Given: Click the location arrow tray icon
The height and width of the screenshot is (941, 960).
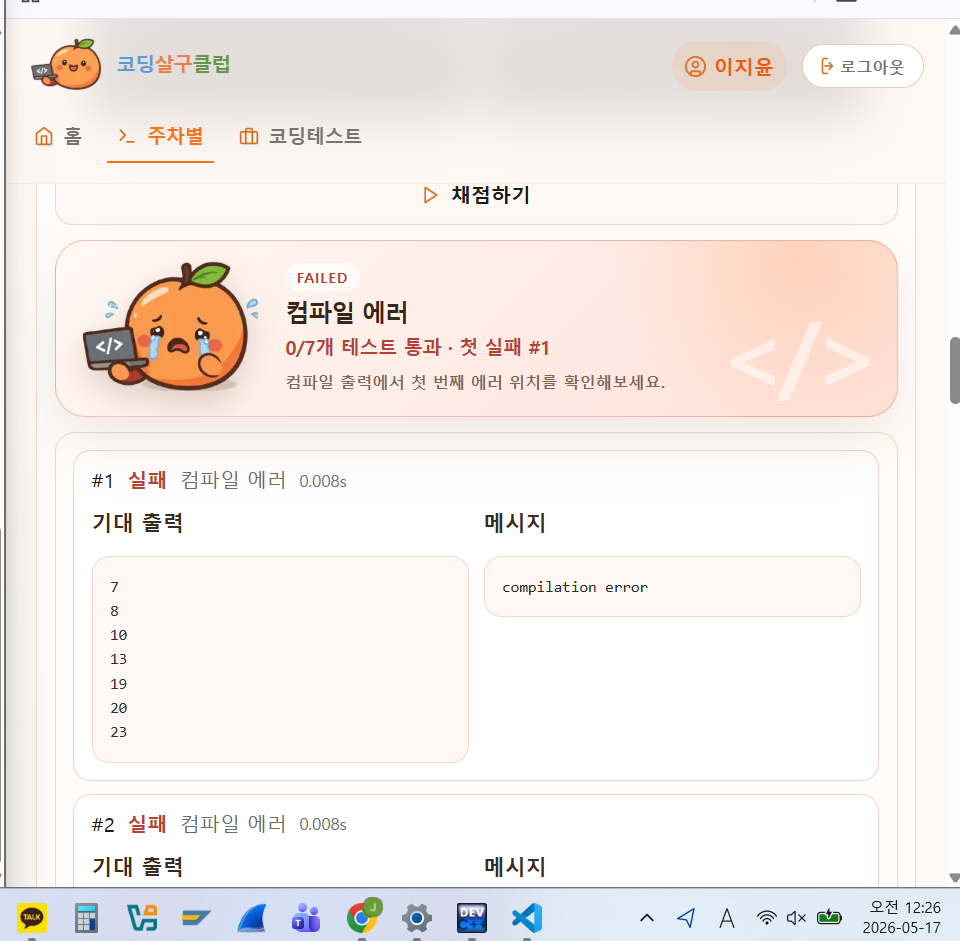Looking at the screenshot, I should pyautogui.click(x=686, y=918).
